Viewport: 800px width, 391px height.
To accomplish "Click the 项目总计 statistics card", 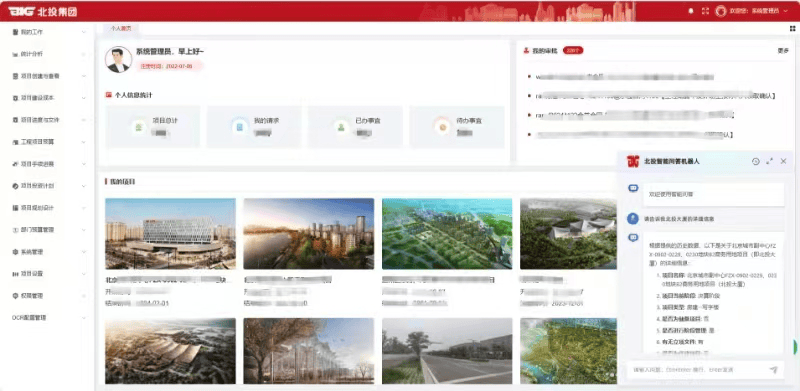I will 153,127.
